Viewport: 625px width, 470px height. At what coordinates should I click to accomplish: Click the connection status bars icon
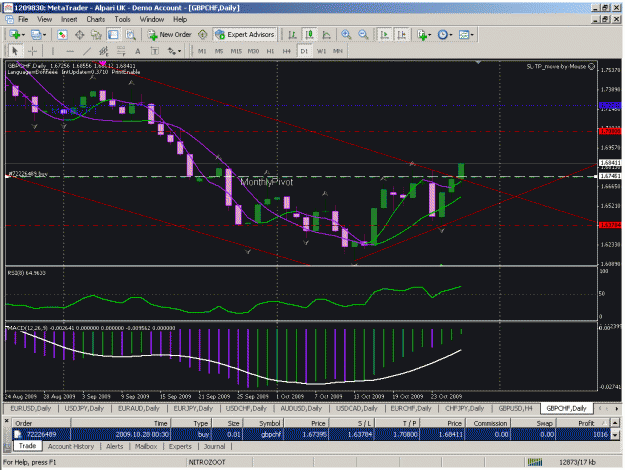535,462
